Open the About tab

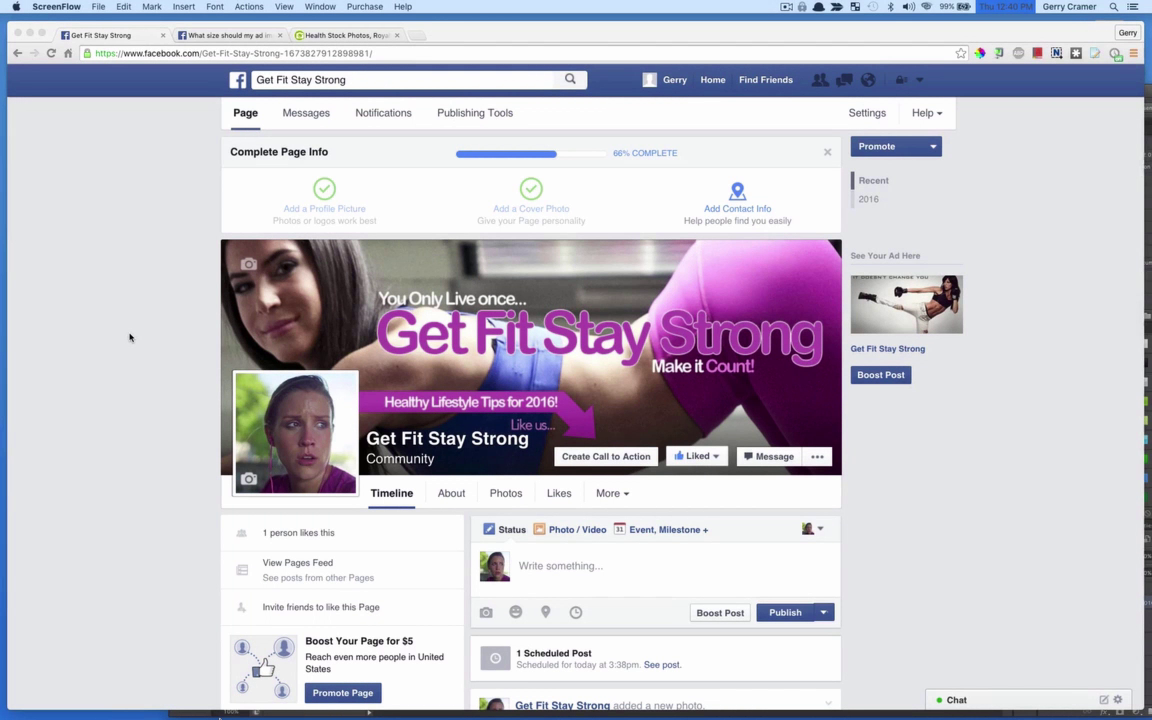(x=451, y=494)
